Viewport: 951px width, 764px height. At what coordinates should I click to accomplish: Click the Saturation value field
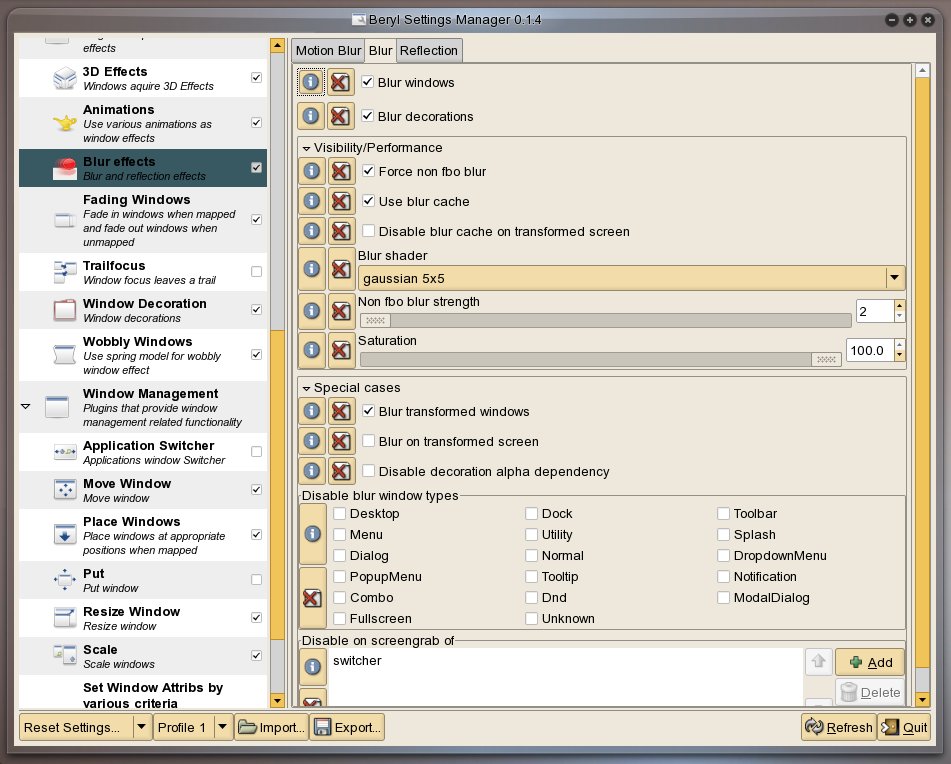870,350
